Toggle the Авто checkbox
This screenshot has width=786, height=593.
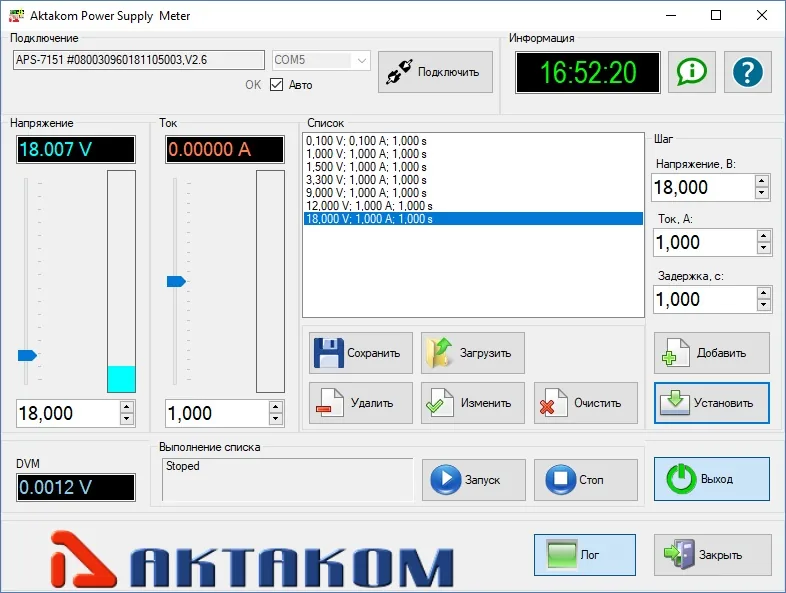point(276,85)
